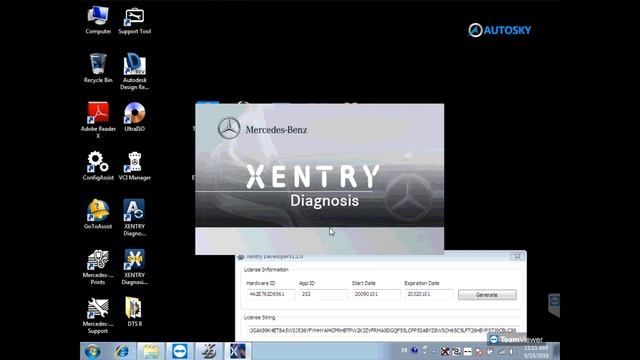This screenshot has height=360, width=640.
Task: Select the XENTRY Diagnosi... SIM icon
Action: (x=134, y=267)
